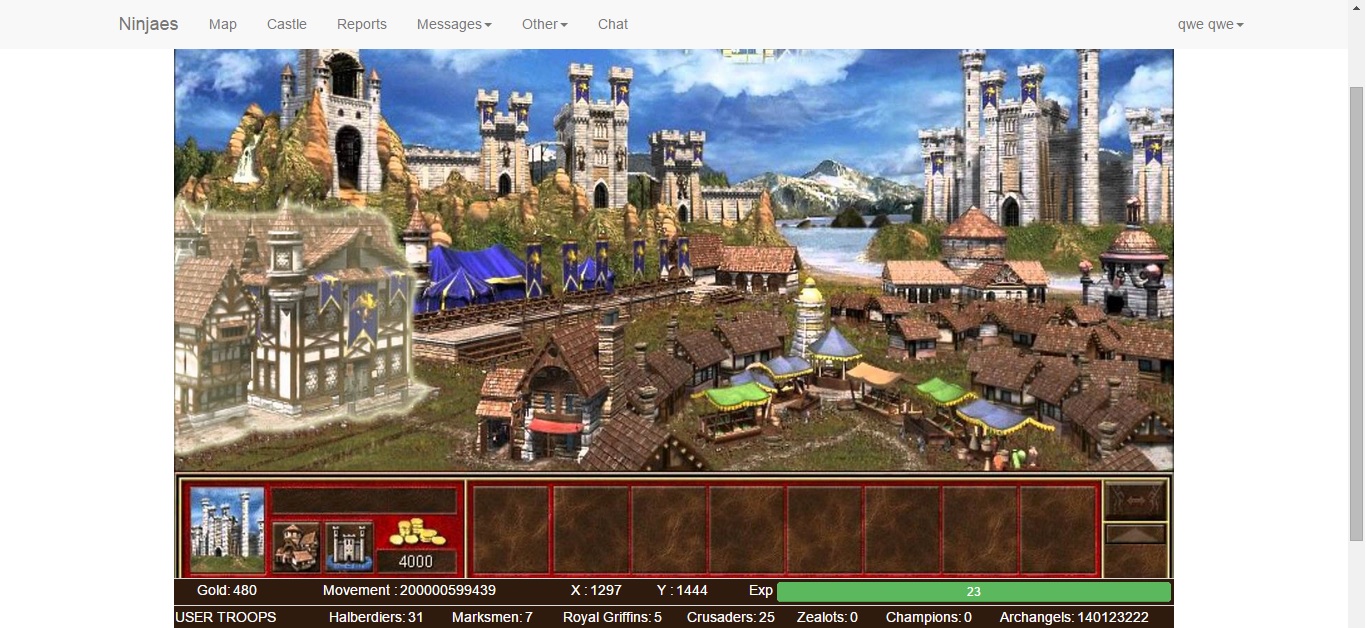Click the village hall icon in panel
1366x628 pixels.
coord(296,546)
